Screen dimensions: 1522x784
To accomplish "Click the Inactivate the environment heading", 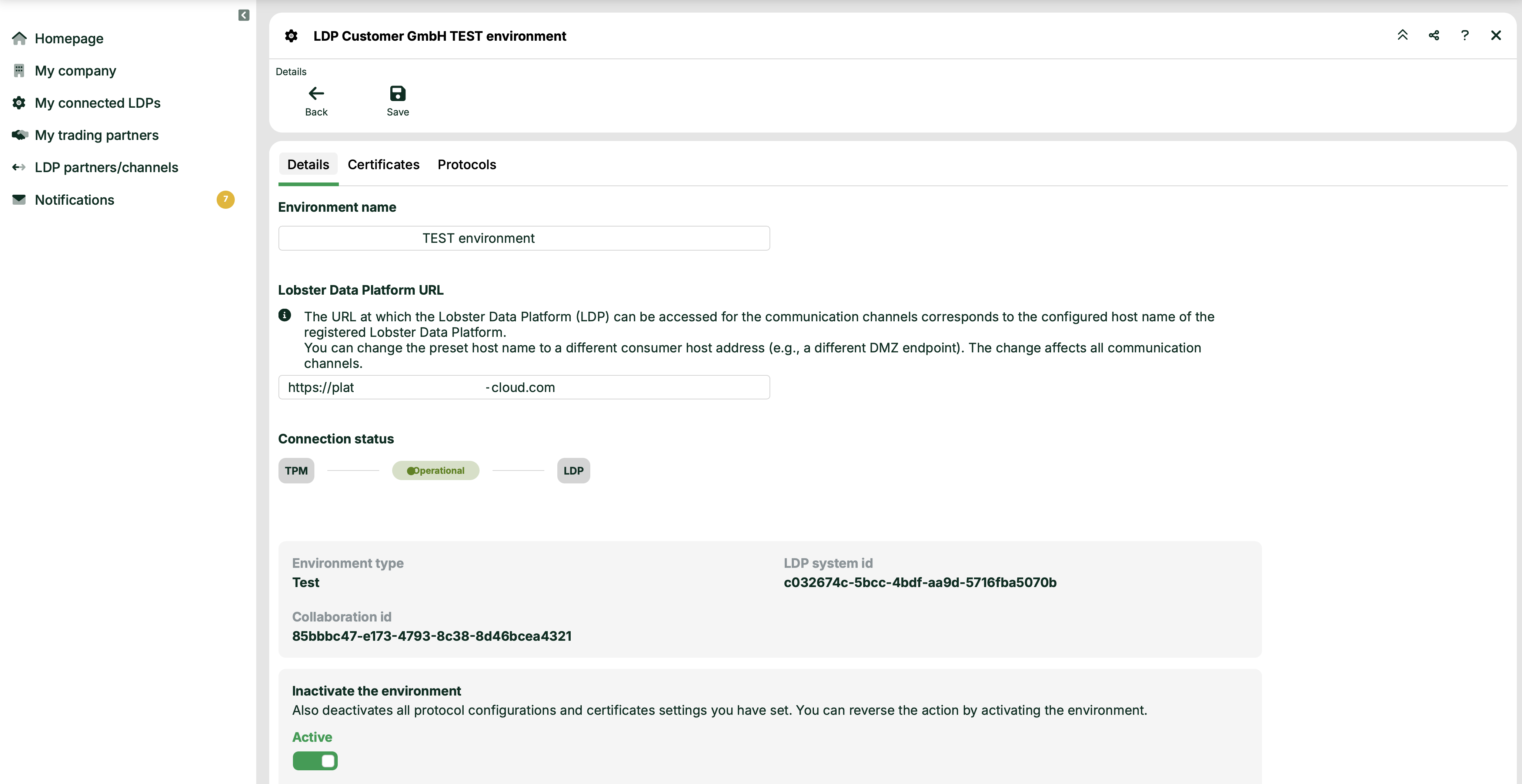I will (x=376, y=691).
